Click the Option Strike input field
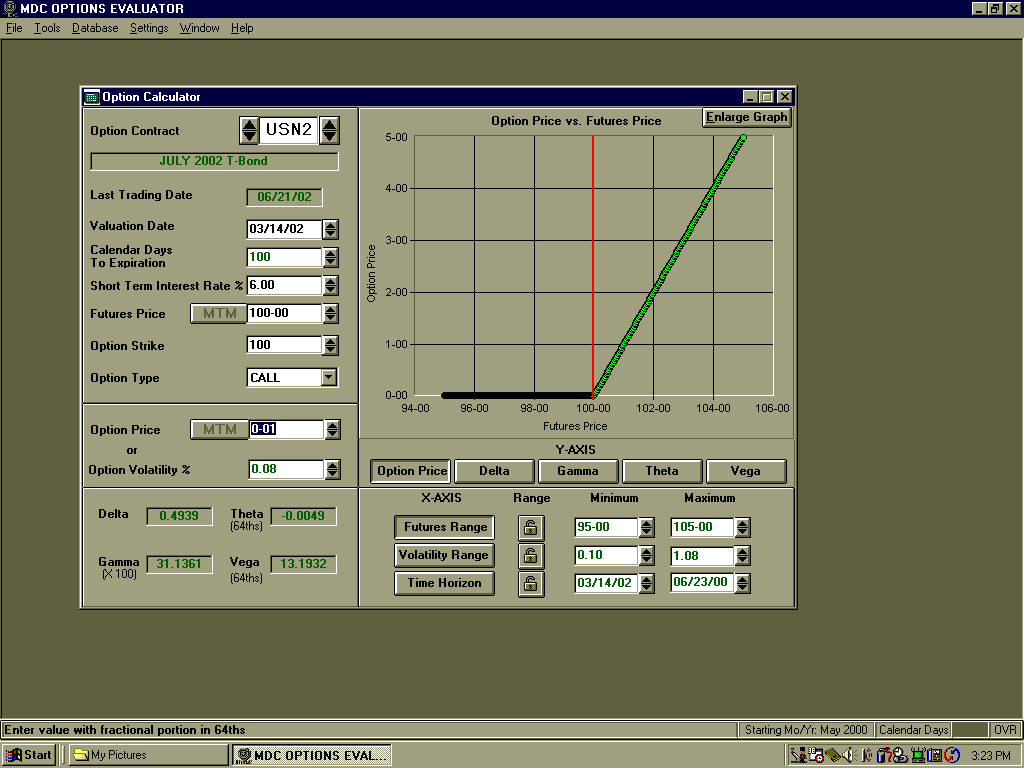This screenshot has height=768, width=1024. pyautogui.click(x=284, y=345)
